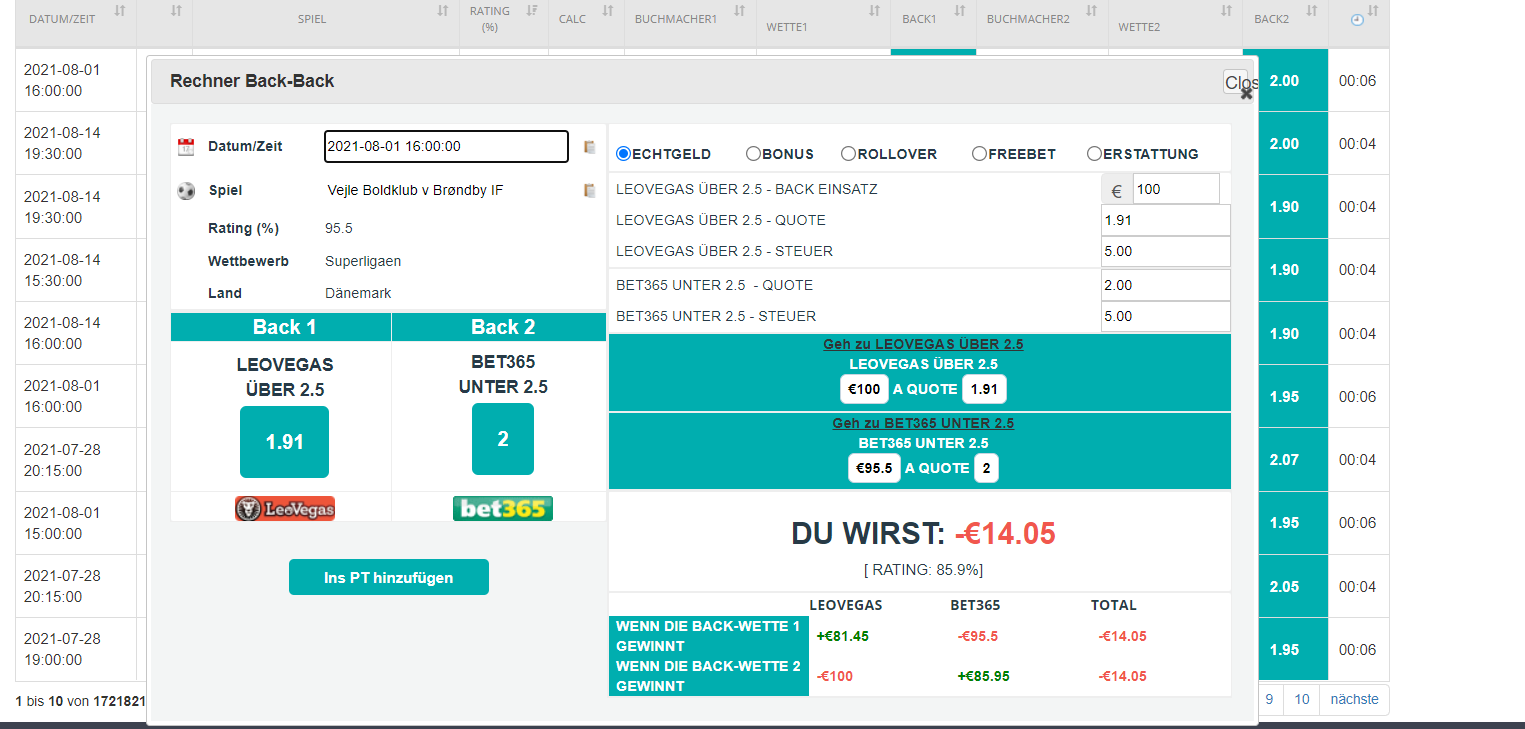Click Back 2 header tab

(x=499, y=327)
